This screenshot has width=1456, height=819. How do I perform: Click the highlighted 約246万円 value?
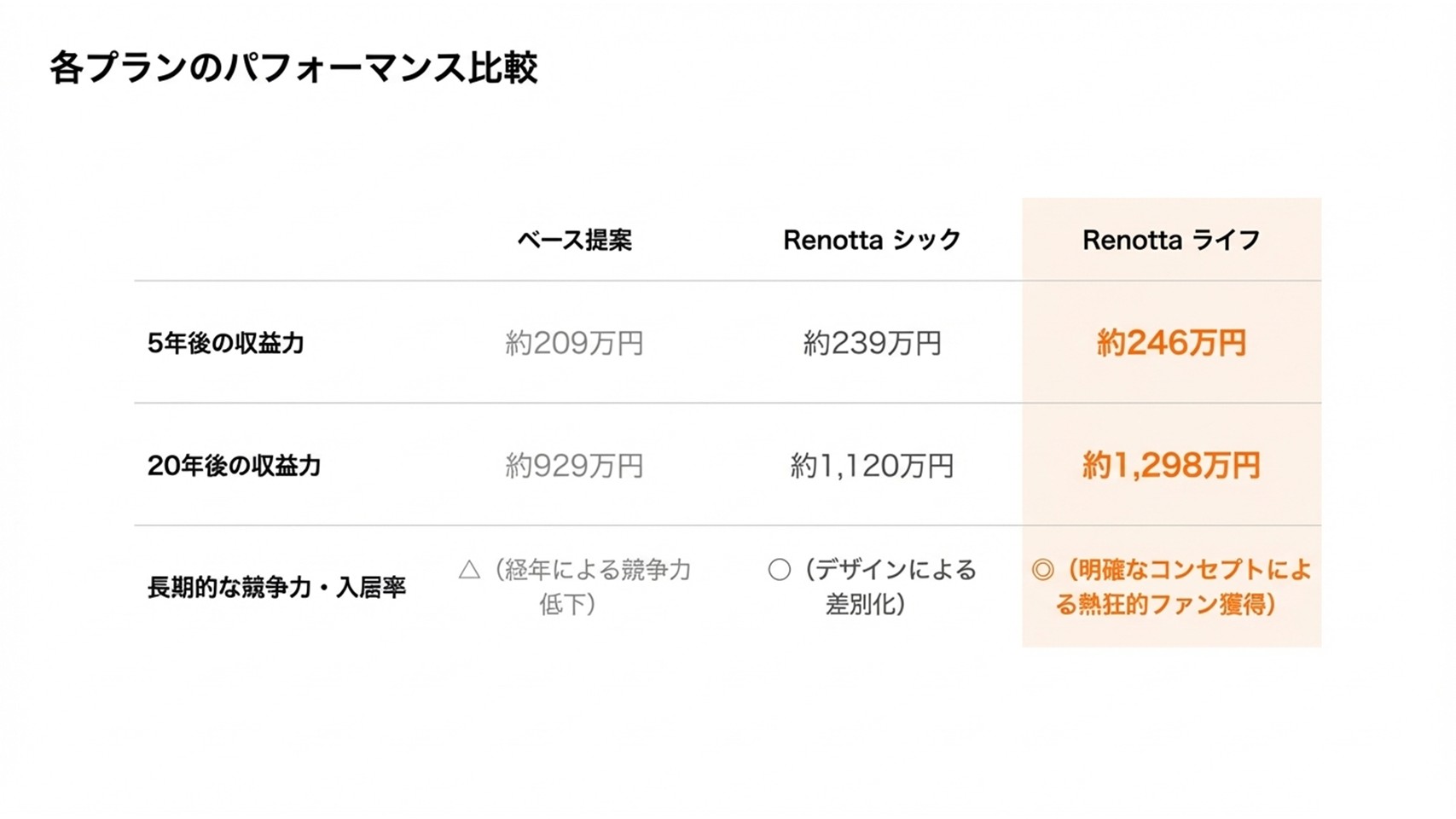(1171, 343)
